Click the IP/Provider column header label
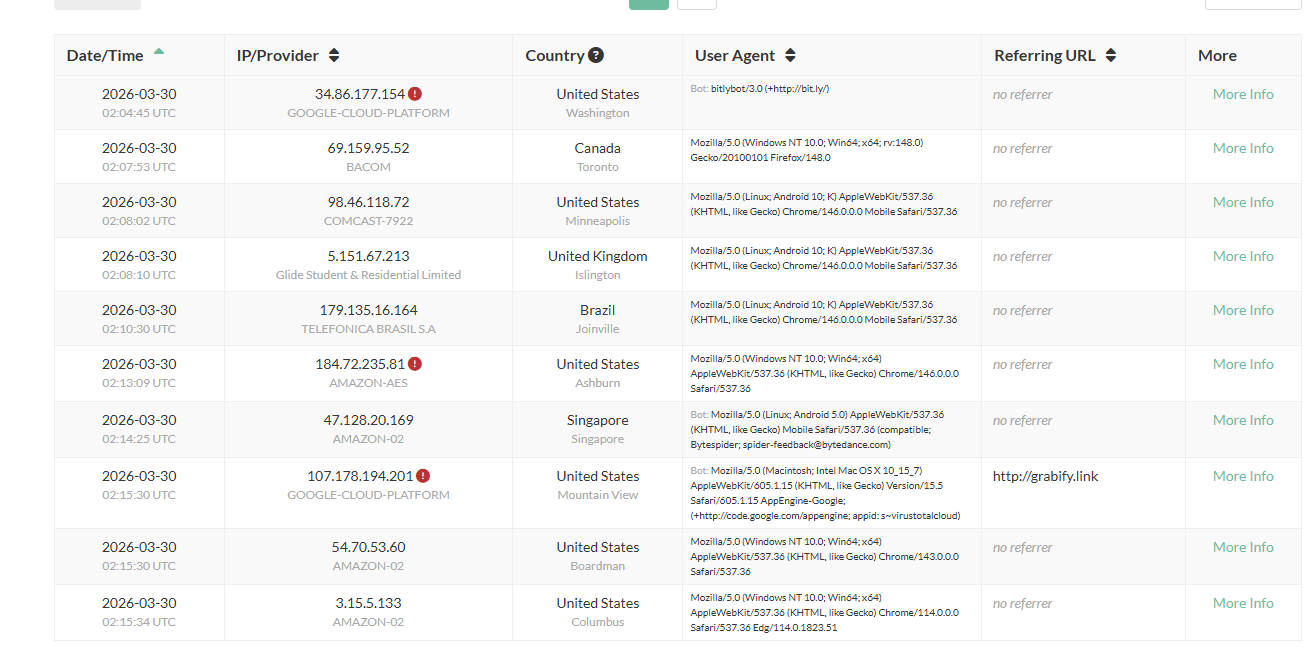The image size is (1305, 650). pyautogui.click(x=278, y=56)
